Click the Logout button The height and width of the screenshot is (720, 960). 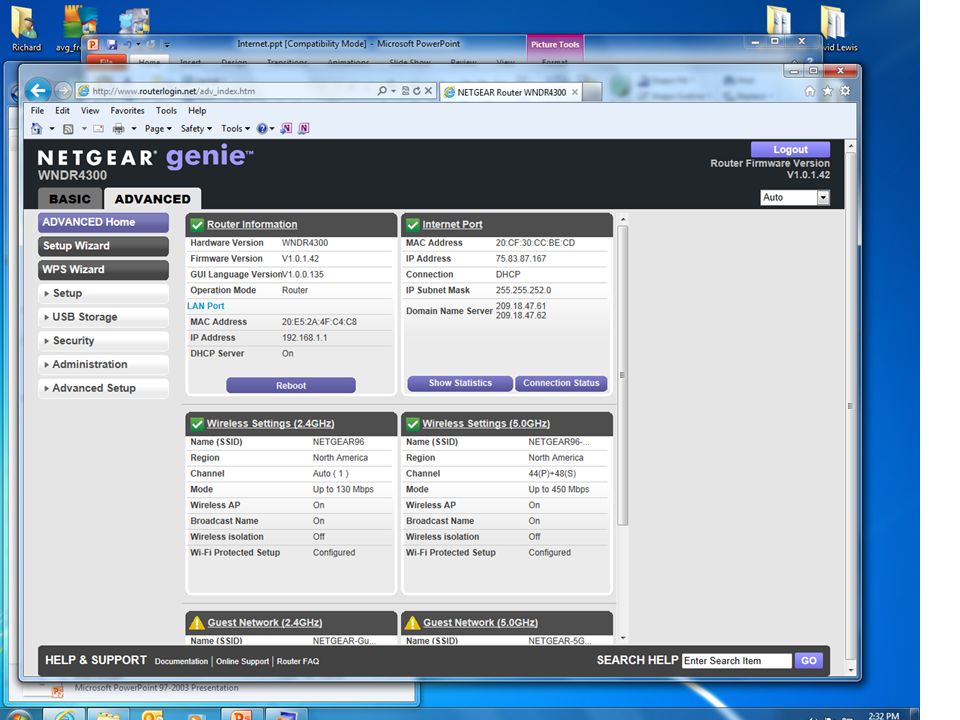[790, 149]
